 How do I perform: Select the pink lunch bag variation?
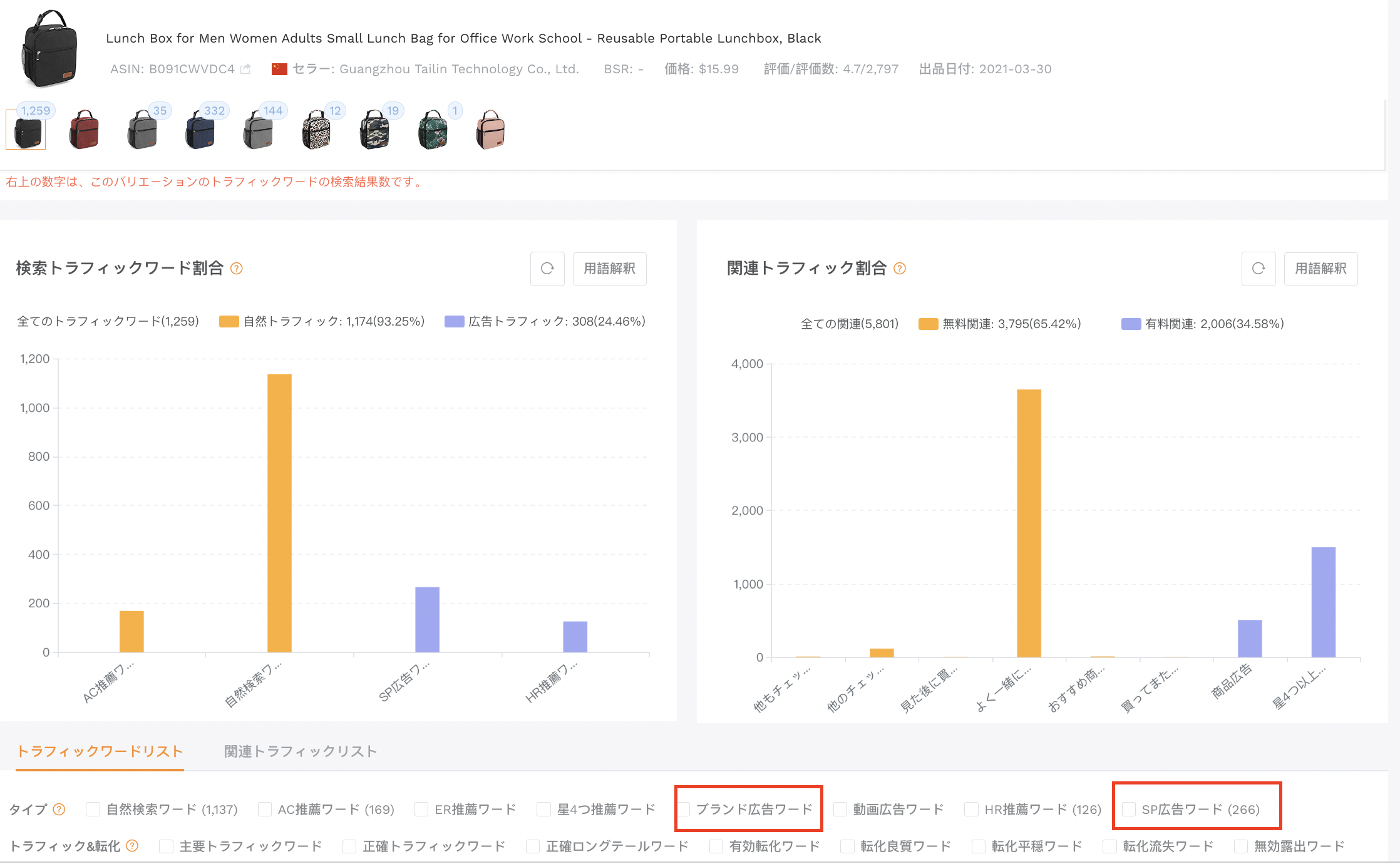pyautogui.click(x=491, y=130)
